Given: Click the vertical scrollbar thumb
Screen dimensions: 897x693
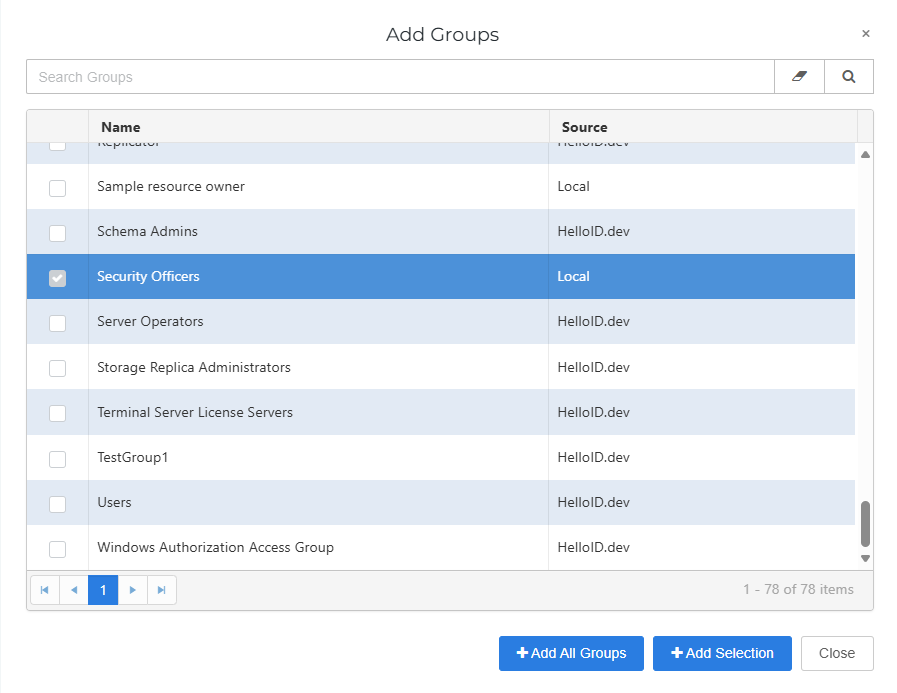Looking at the screenshot, I should [865, 524].
